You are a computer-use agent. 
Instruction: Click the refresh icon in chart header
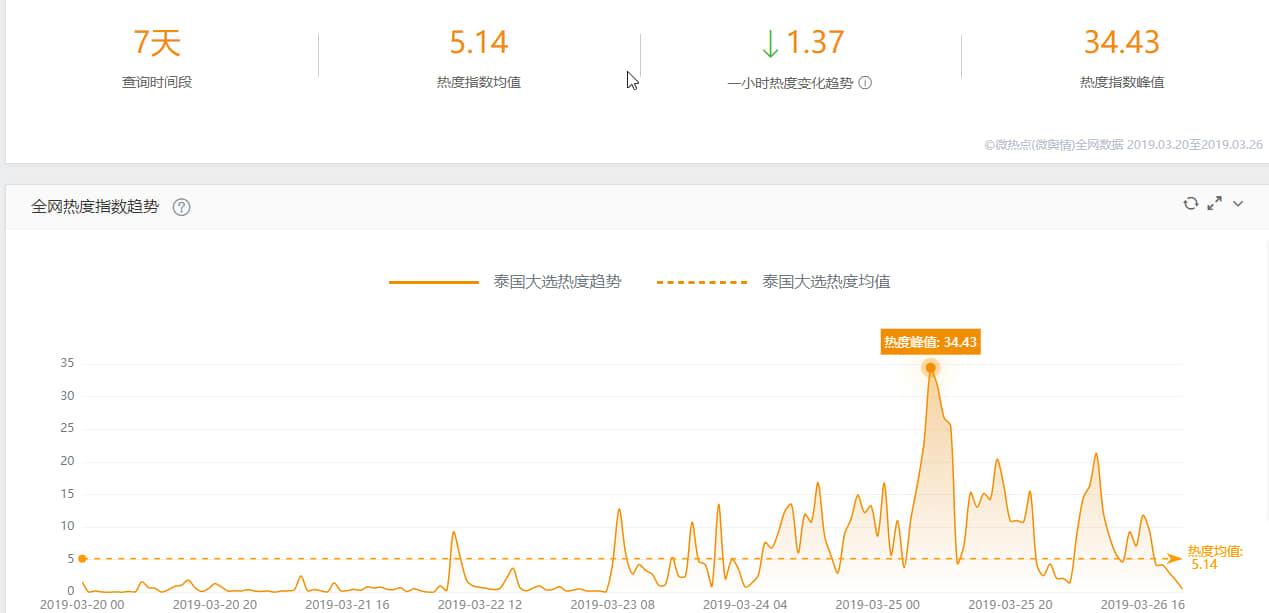tap(1190, 203)
